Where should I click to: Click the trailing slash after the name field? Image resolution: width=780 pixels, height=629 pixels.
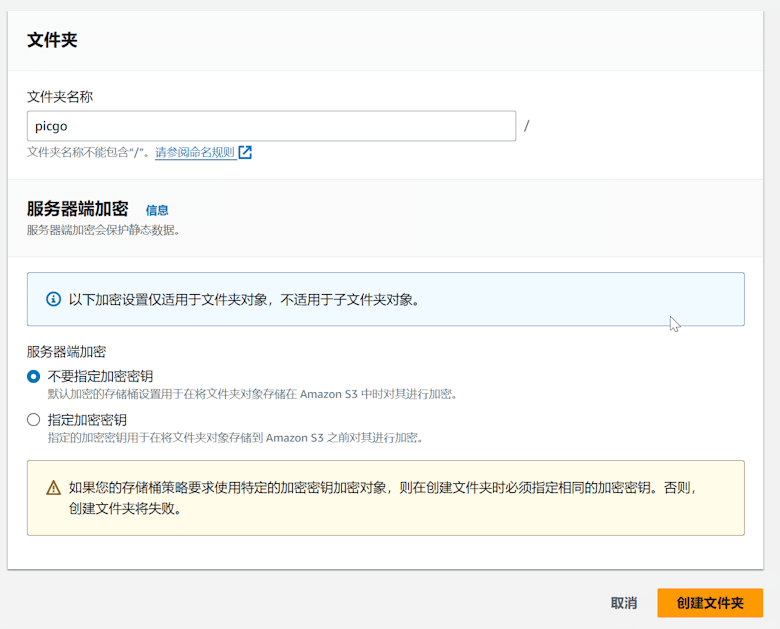[526, 126]
